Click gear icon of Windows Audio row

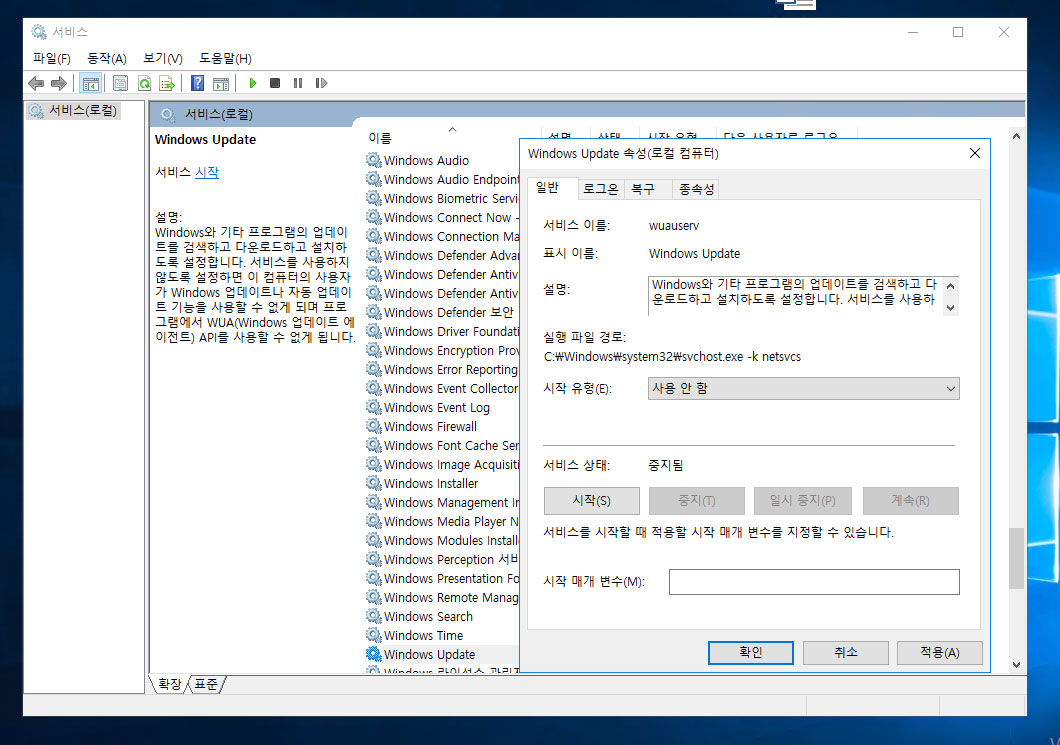point(374,160)
